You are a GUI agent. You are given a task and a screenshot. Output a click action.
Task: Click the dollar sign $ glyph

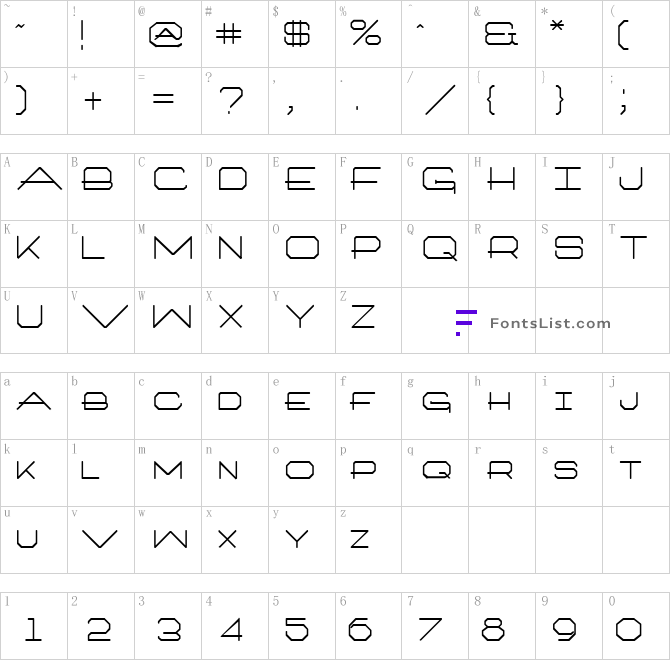point(297,34)
